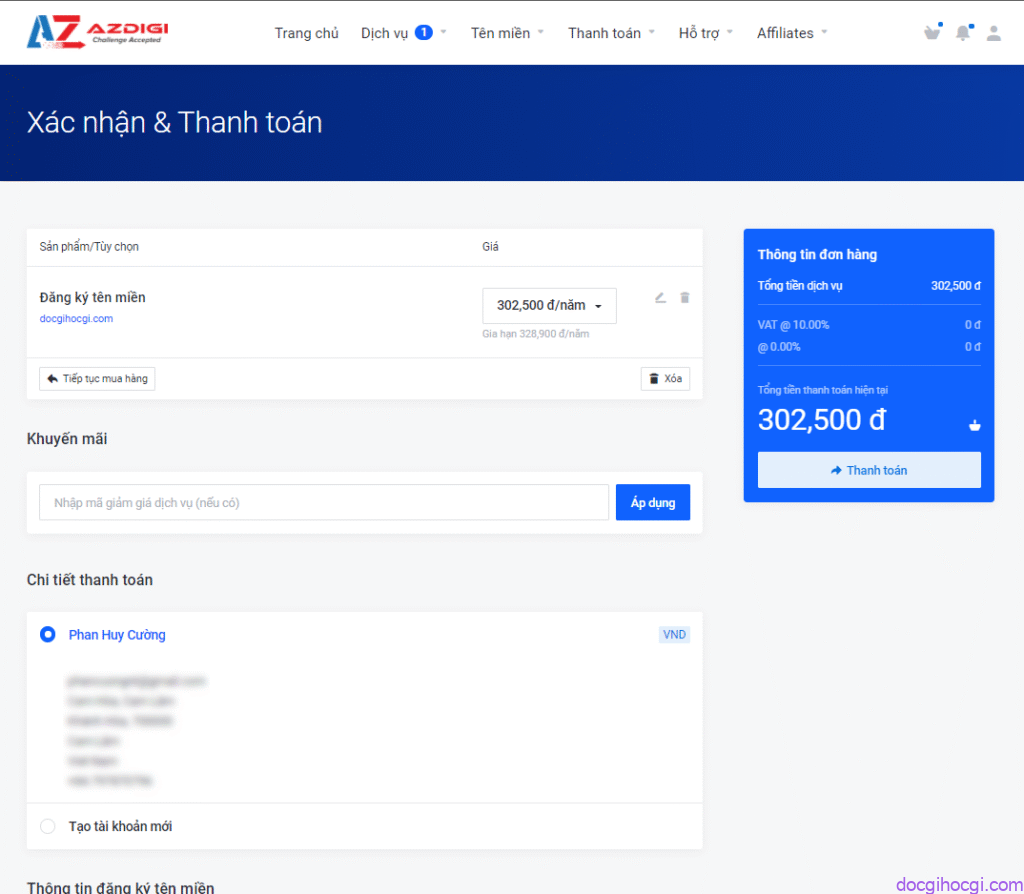The width and height of the screenshot is (1024, 894).
Task: Expand the Hỗ trợ menu dropdown
Action: (705, 33)
